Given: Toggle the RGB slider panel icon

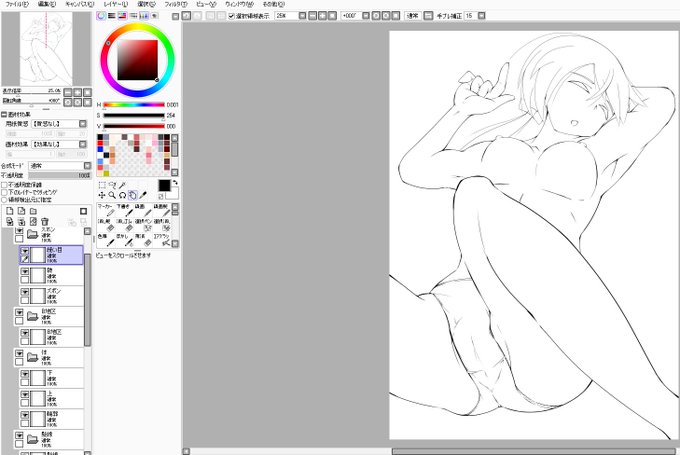Looking at the screenshot, I should (x=112, y=16).
